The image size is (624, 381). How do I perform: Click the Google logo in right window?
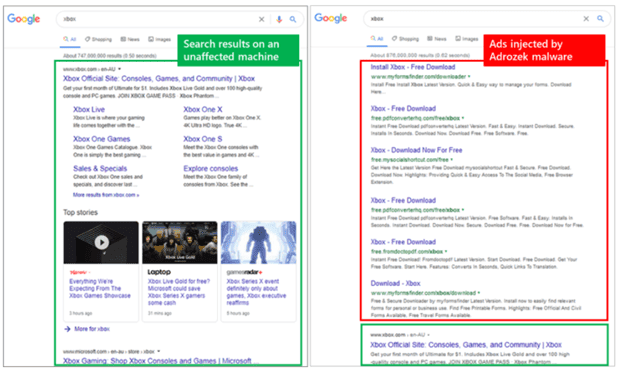[331, 18]
